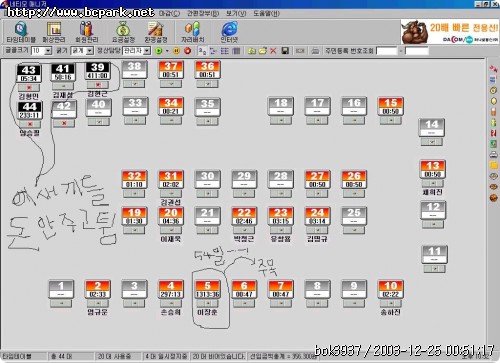
Task: Select seat 10 monitor showing 02:22
Action: click(x=391, y=289)
